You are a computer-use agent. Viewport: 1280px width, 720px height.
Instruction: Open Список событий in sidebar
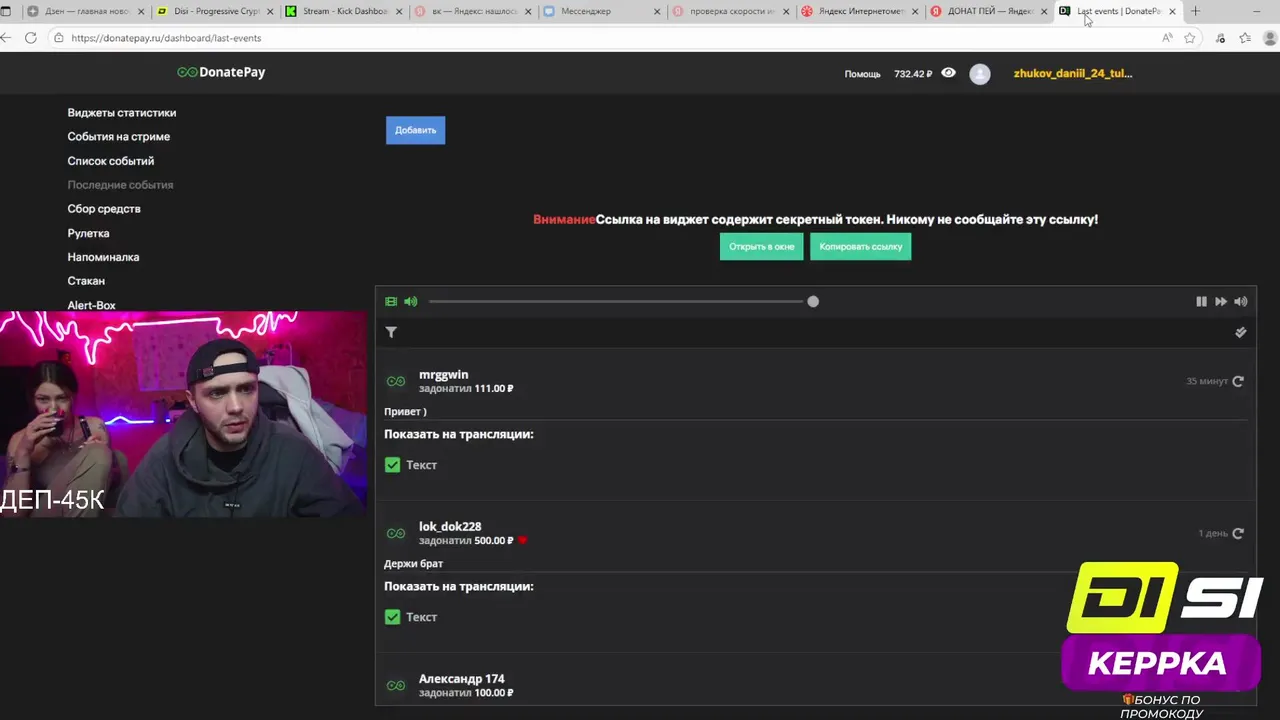[111, 161]
